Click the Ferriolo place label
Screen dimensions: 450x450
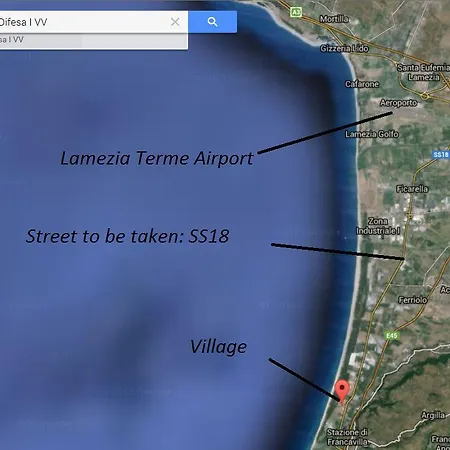click(413, 300)
